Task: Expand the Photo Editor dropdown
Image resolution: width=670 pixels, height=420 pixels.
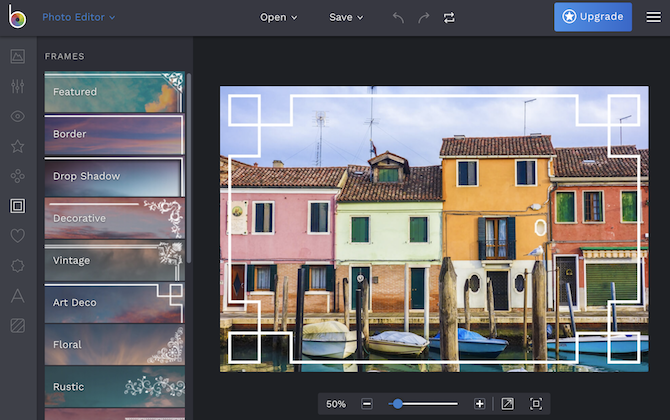Action: point(79,17)
